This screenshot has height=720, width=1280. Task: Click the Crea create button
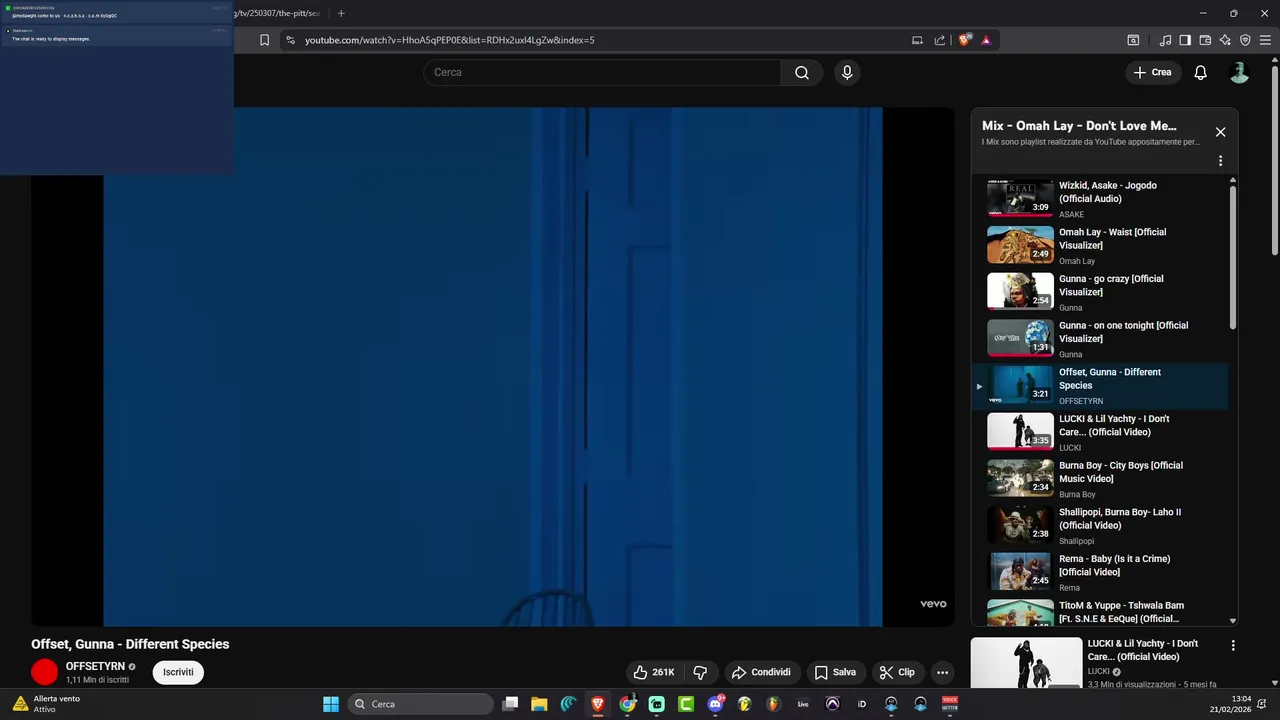[x=1153, y=72]
